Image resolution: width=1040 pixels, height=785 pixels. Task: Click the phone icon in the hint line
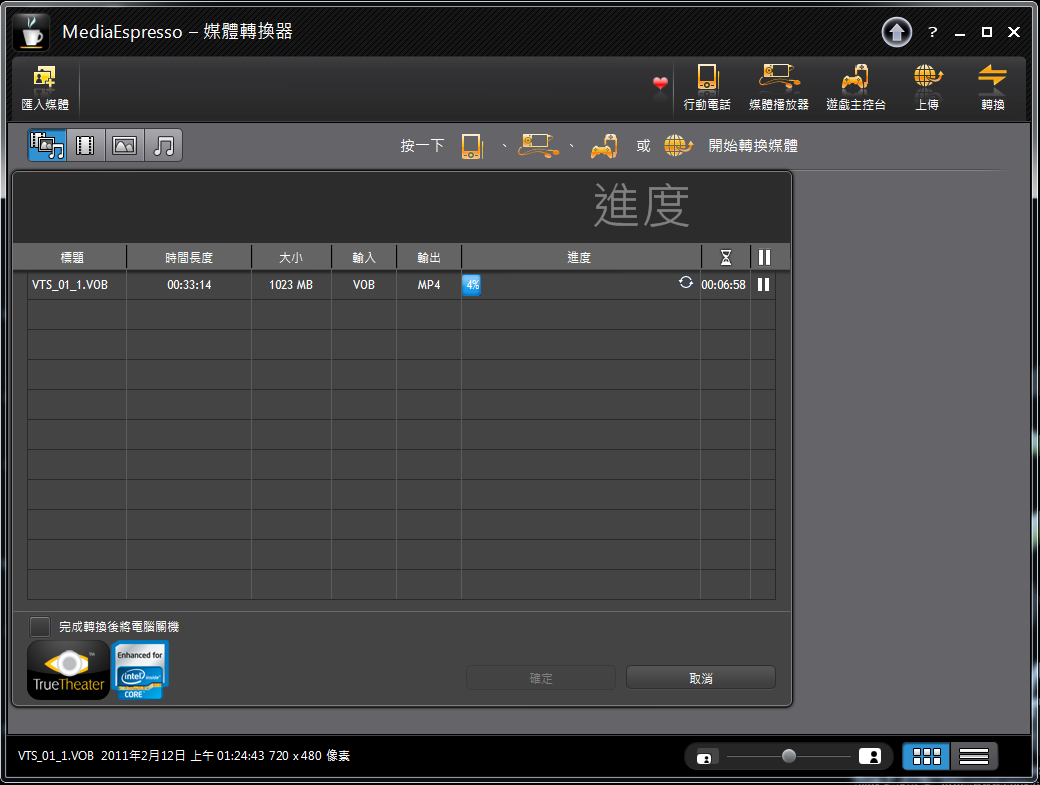click(x=472, y=146)
